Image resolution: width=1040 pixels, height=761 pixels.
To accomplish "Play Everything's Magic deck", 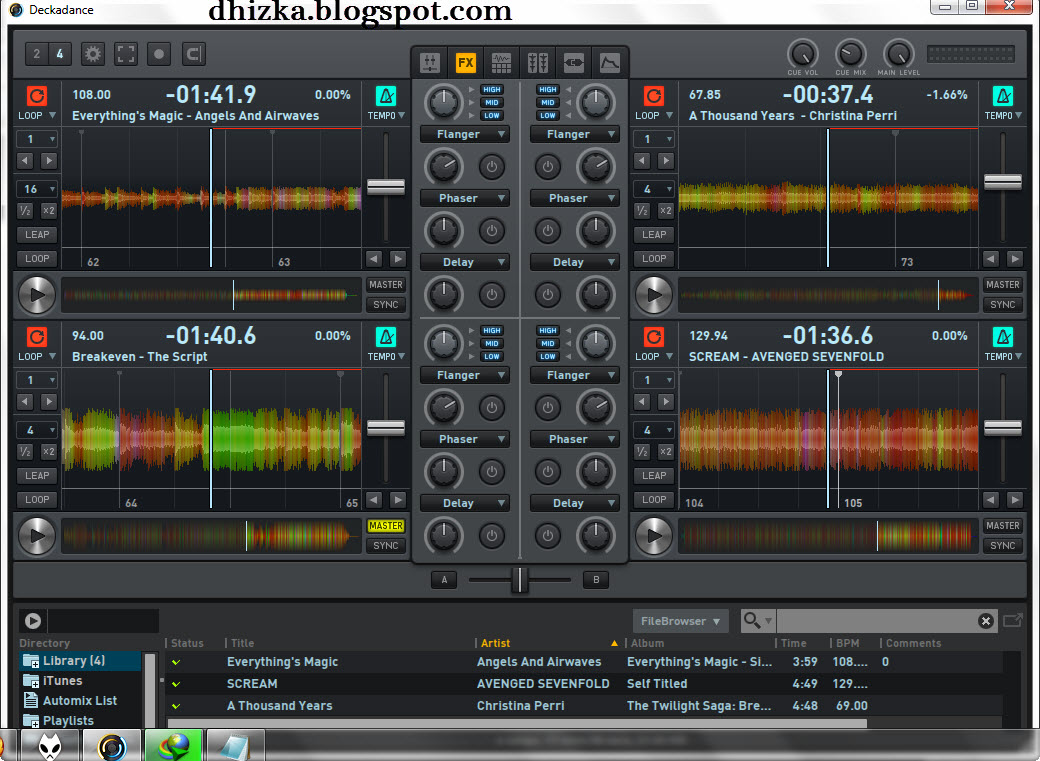I will (36, 295).
